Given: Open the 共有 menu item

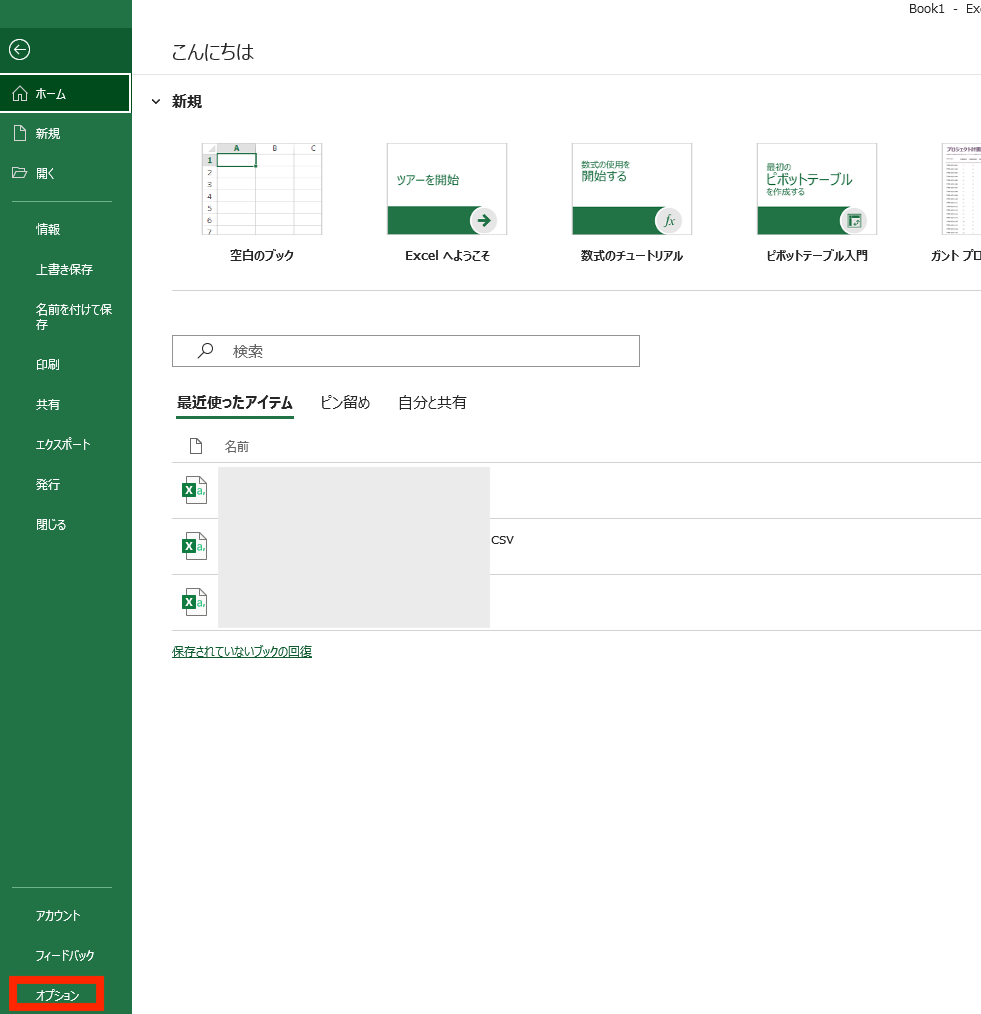Looking at the screenshot, I should pos(48,404).
